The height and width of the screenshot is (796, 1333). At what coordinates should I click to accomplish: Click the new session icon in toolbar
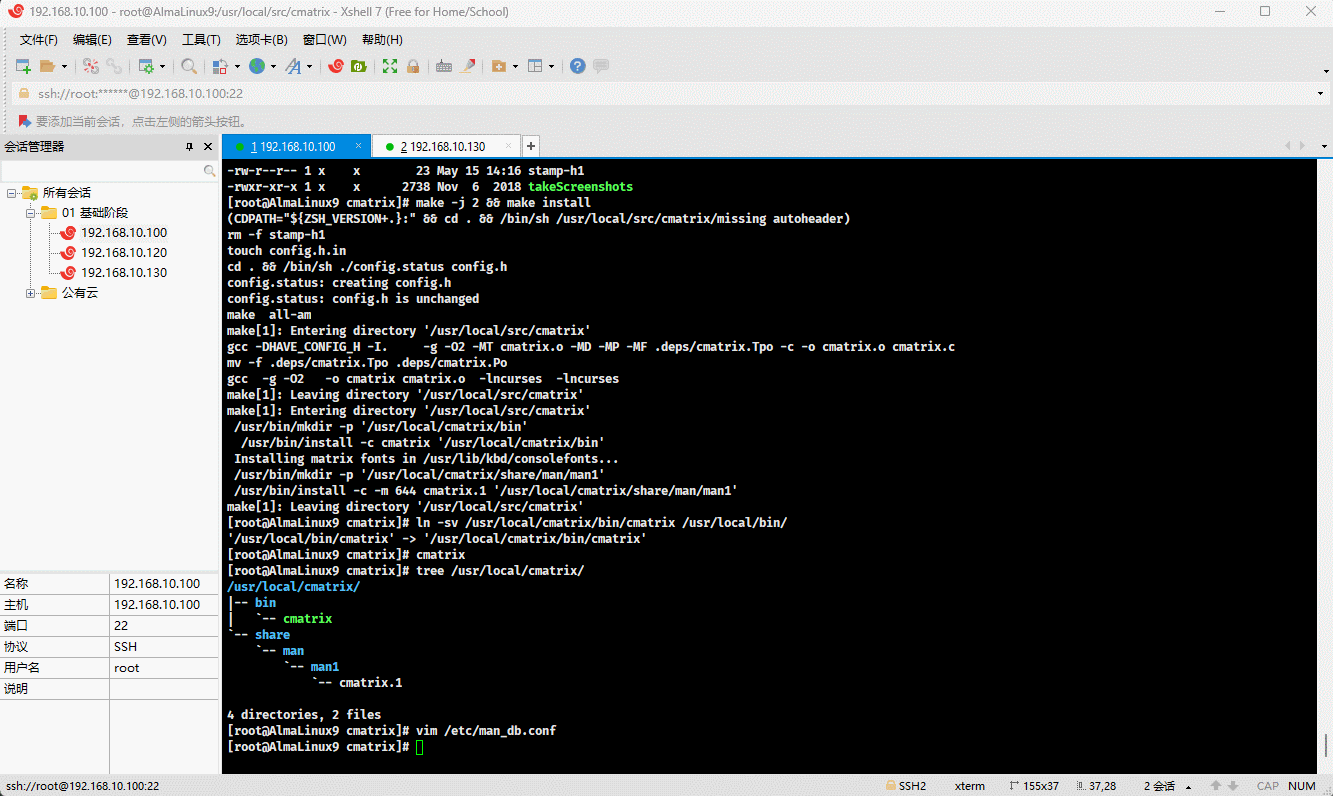pos(23,66)
